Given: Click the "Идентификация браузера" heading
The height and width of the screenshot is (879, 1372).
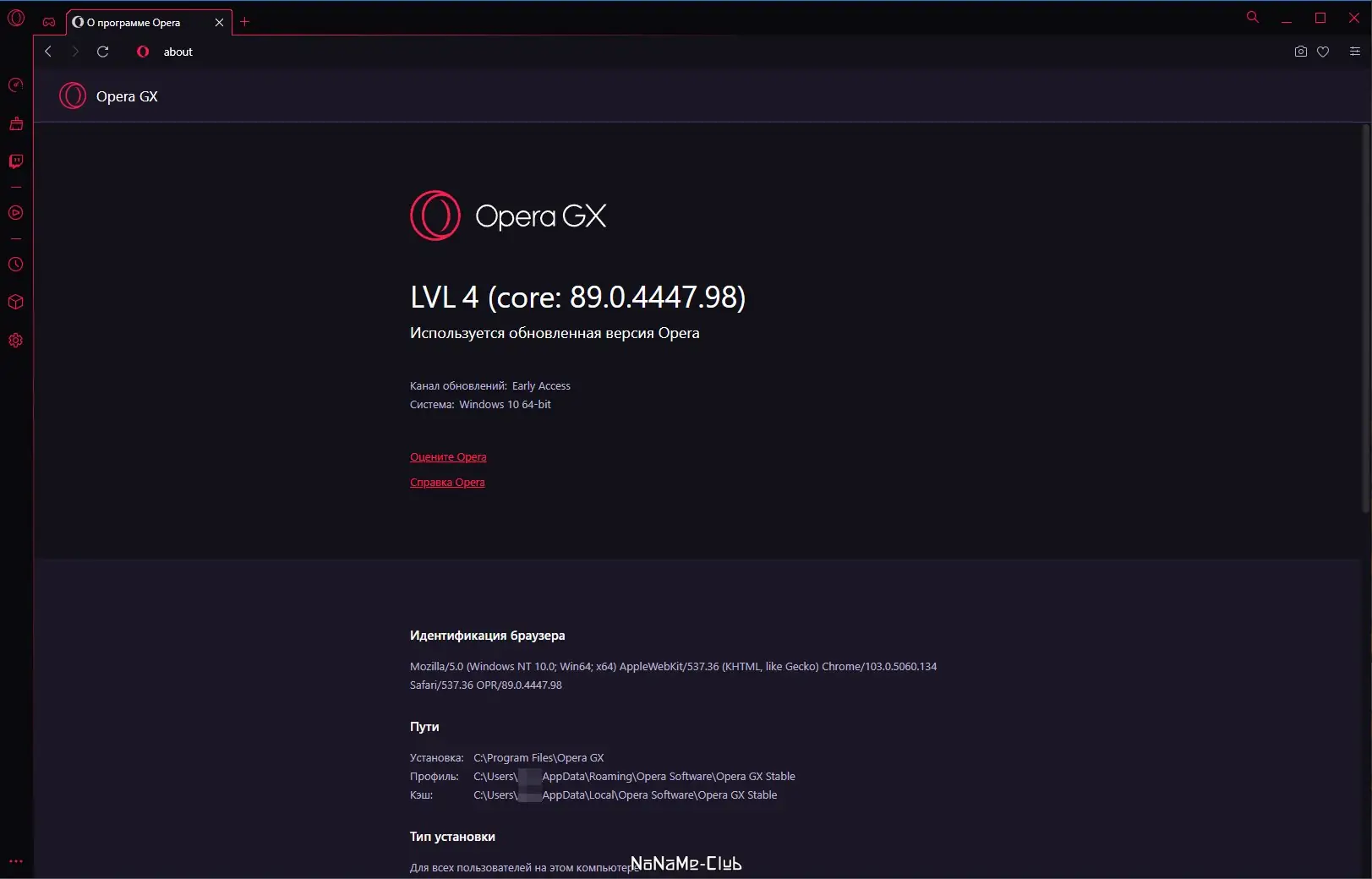Looking at the screenshot, I should coord(488,636).
